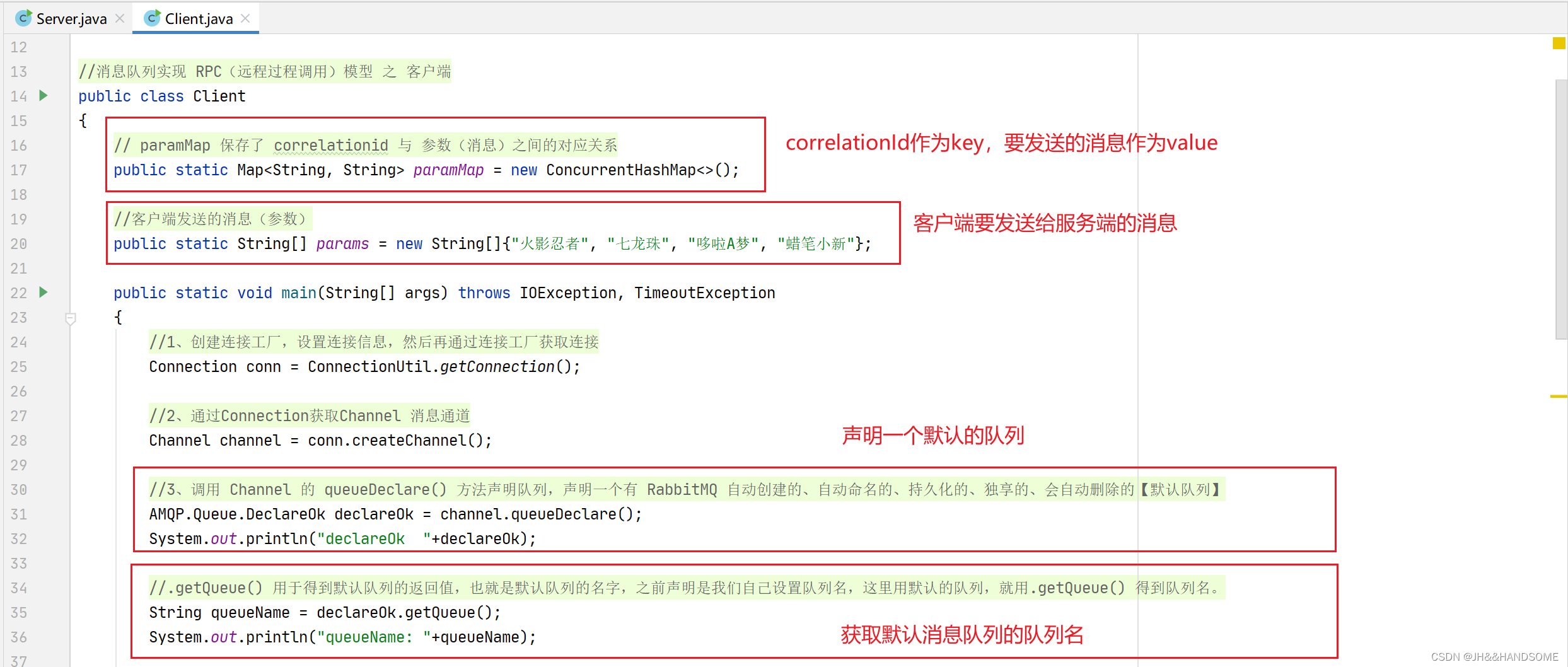Click the //.getQueue() comment on line 34
1568x667 pixels.
tap(687, 588)
